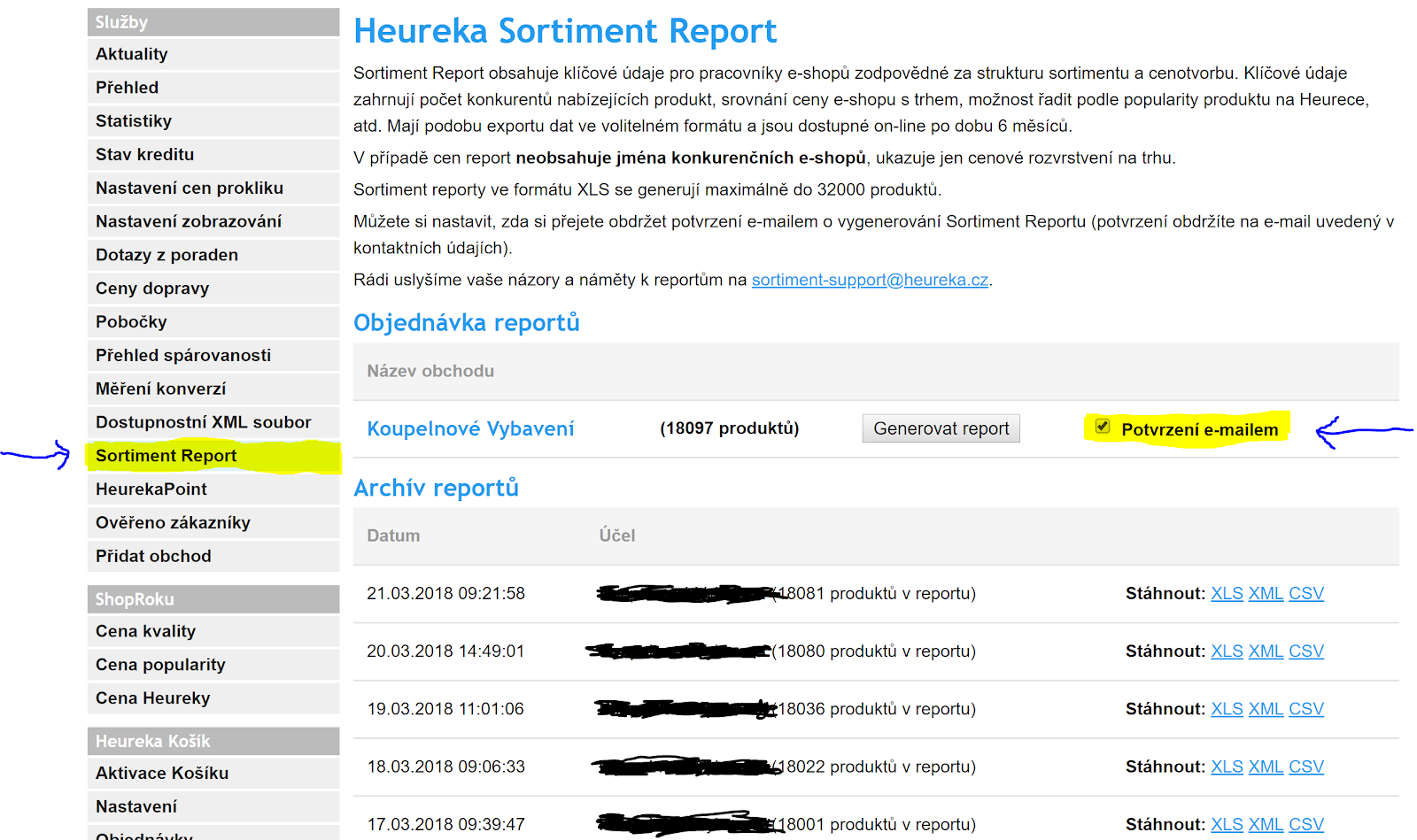Open Pobočky in the sidebar
This screenshot has width=1417, height=840.
point(213,321)
